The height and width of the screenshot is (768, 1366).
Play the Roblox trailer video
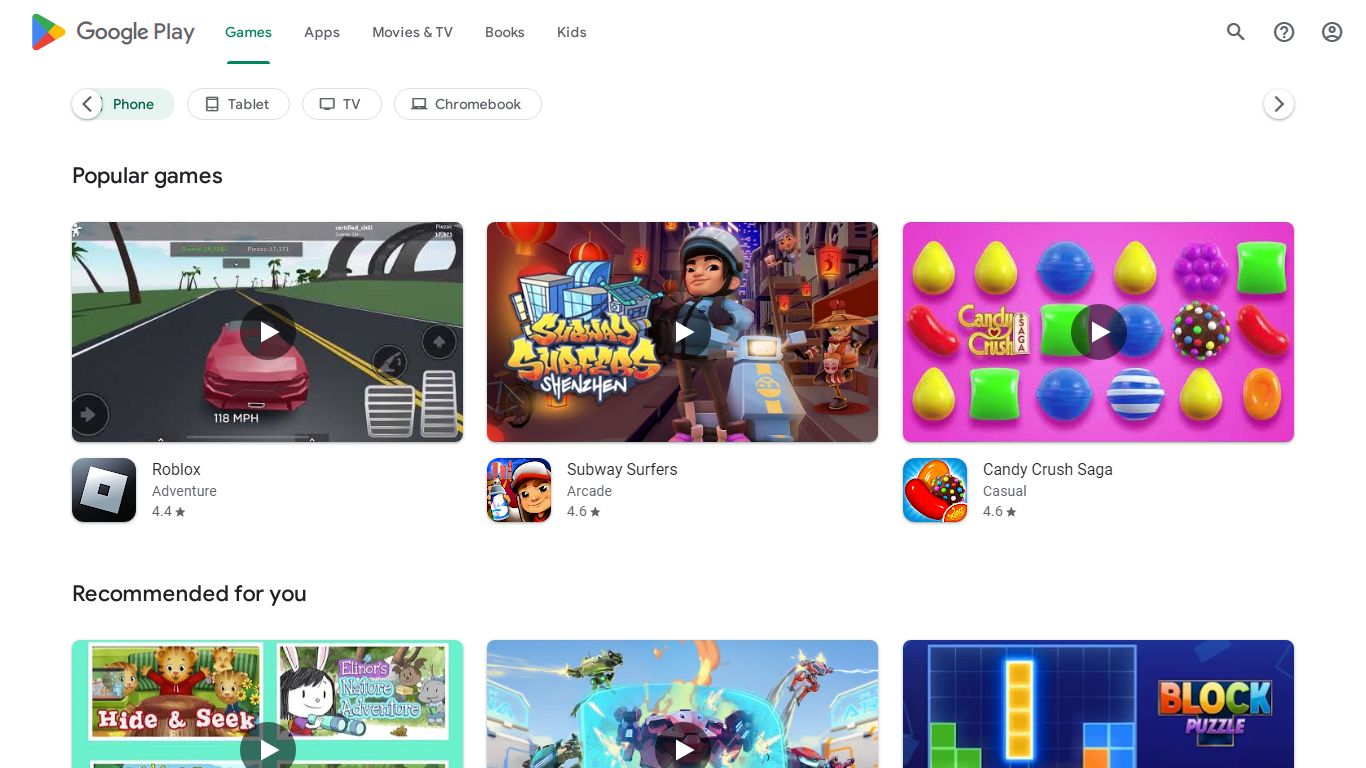click(268, 332)
